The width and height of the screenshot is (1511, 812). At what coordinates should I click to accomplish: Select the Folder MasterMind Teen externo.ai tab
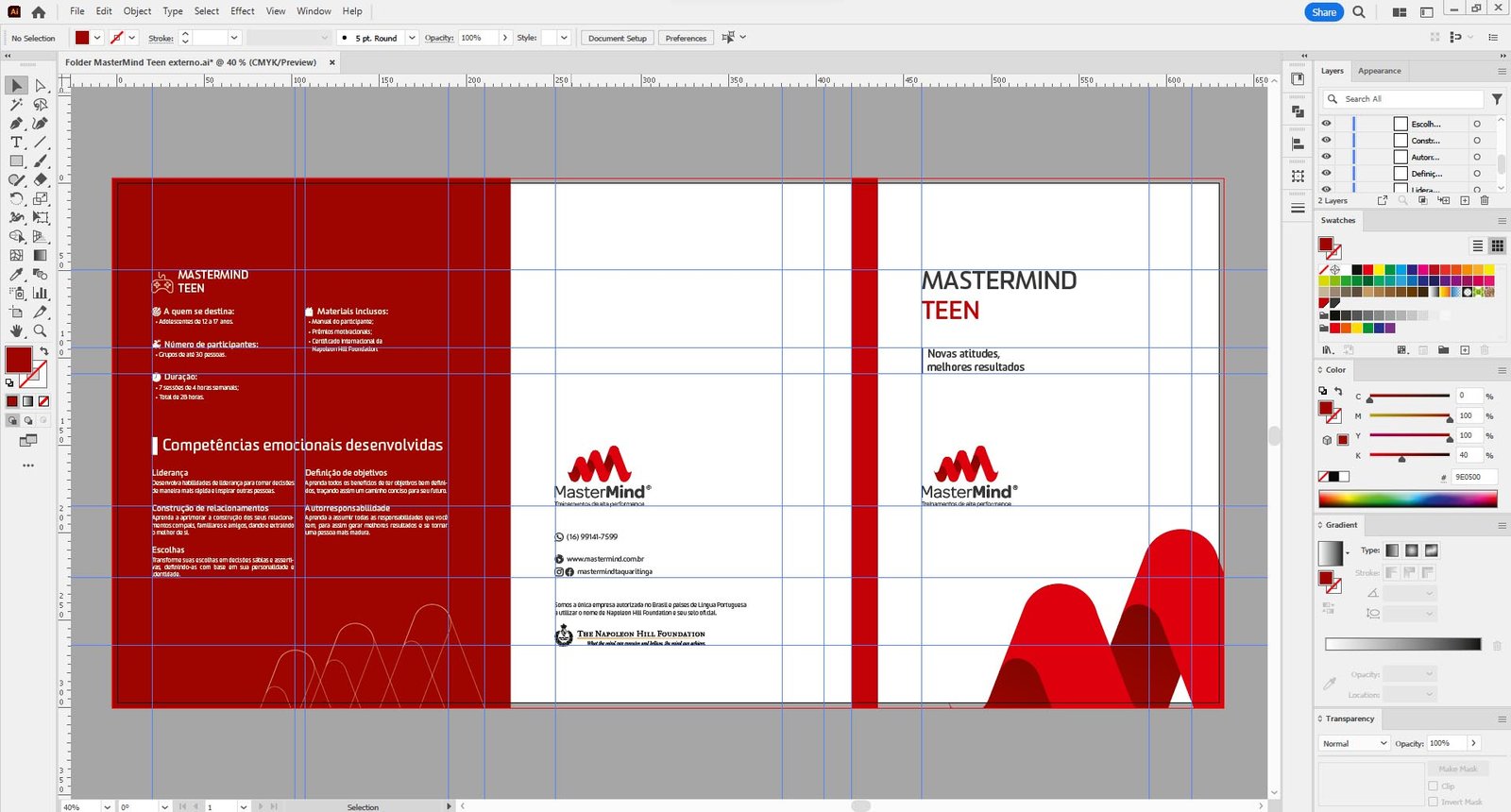(191, 62)
